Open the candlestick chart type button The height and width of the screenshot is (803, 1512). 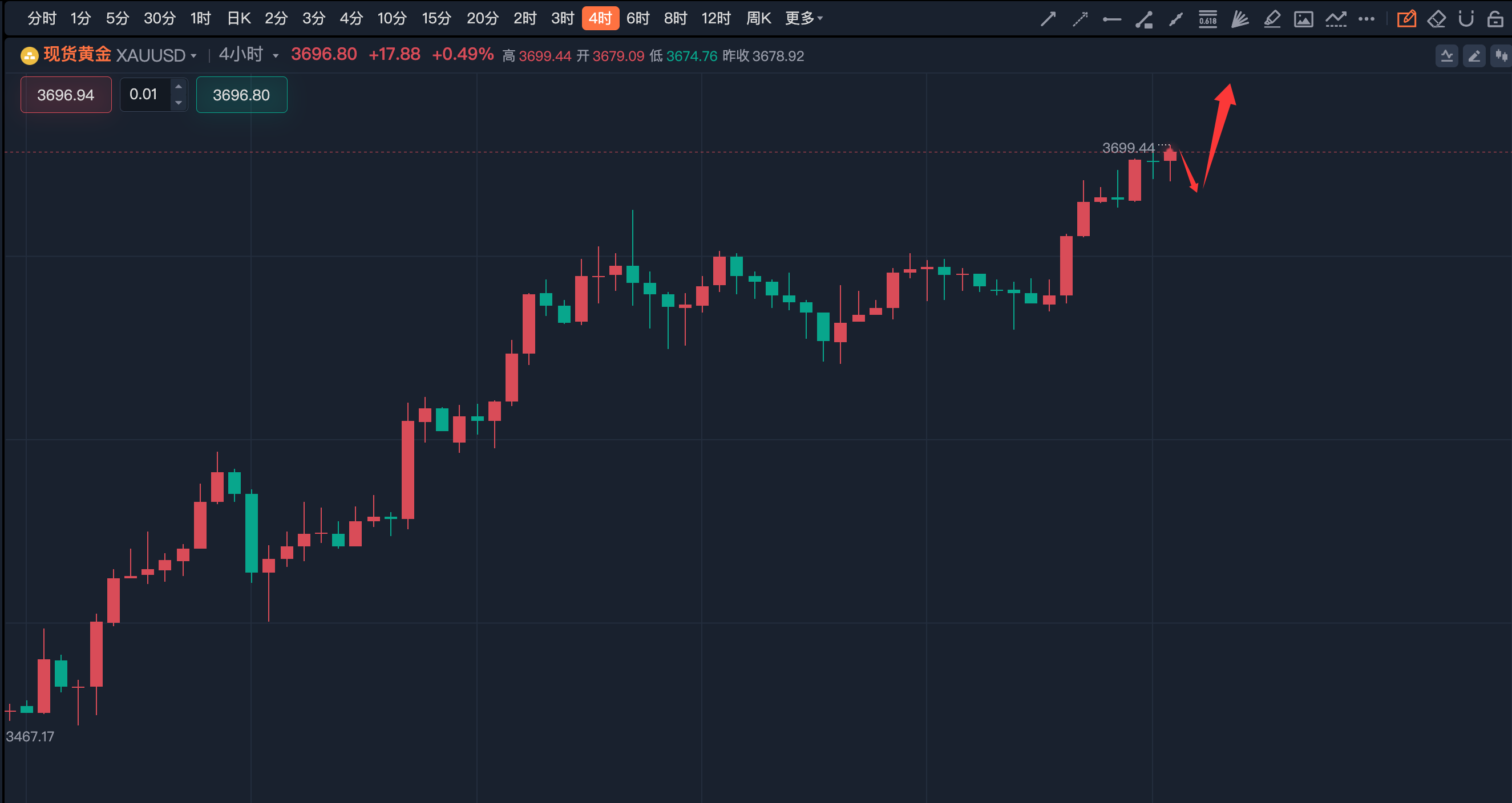(1501, 56)
